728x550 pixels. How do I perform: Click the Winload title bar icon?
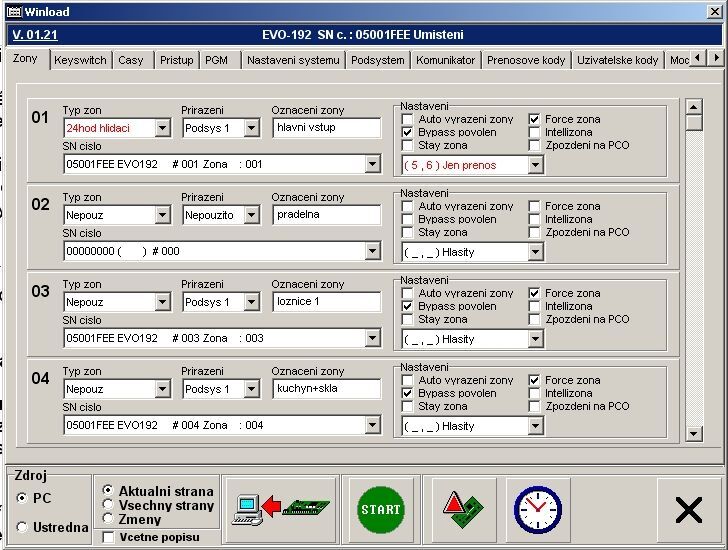click(12, 11)
